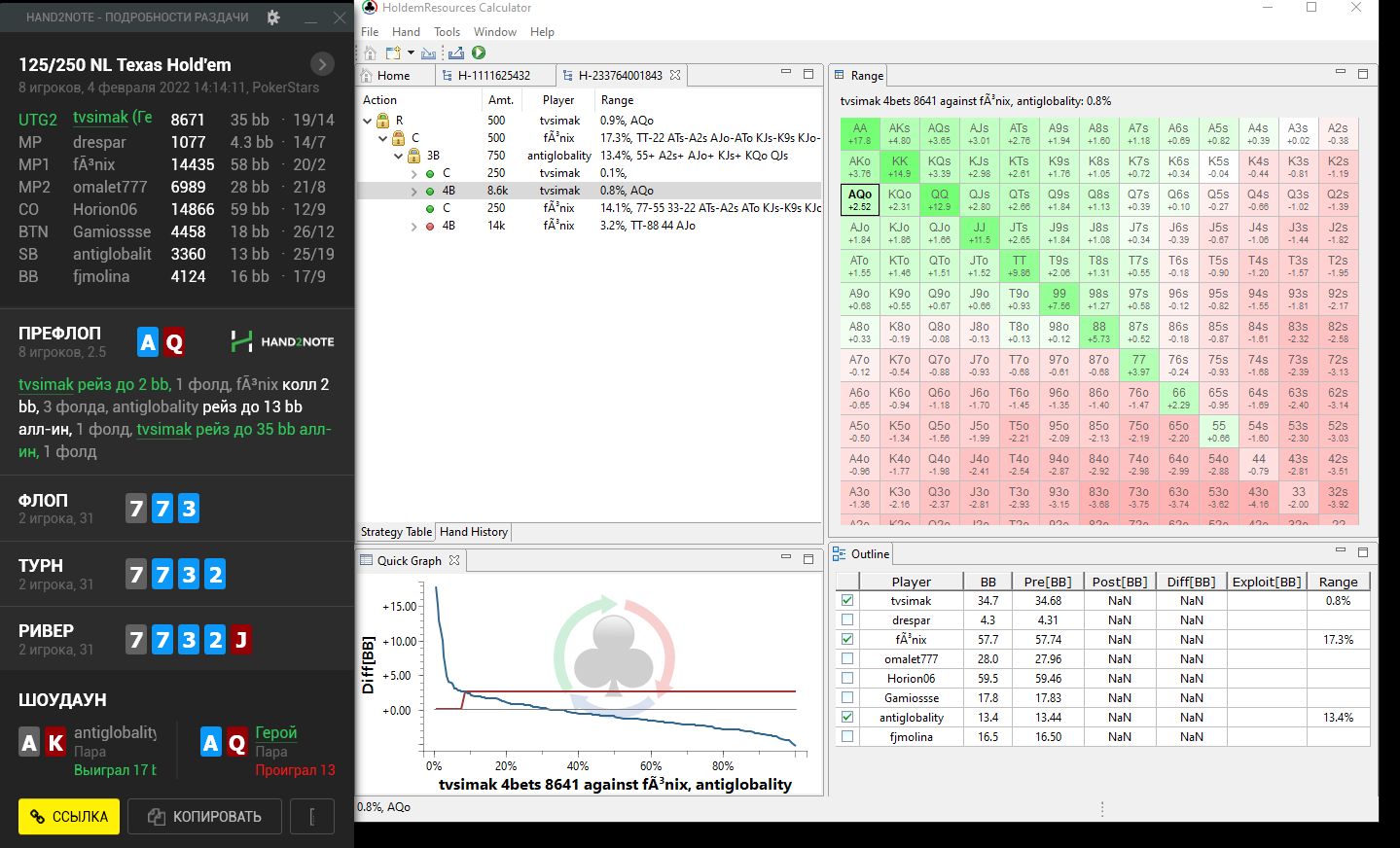Collapse the 3B 750 node
The width and height of the screenshot is (1400, 848).
pyautogui.click(x=398, y=156)
